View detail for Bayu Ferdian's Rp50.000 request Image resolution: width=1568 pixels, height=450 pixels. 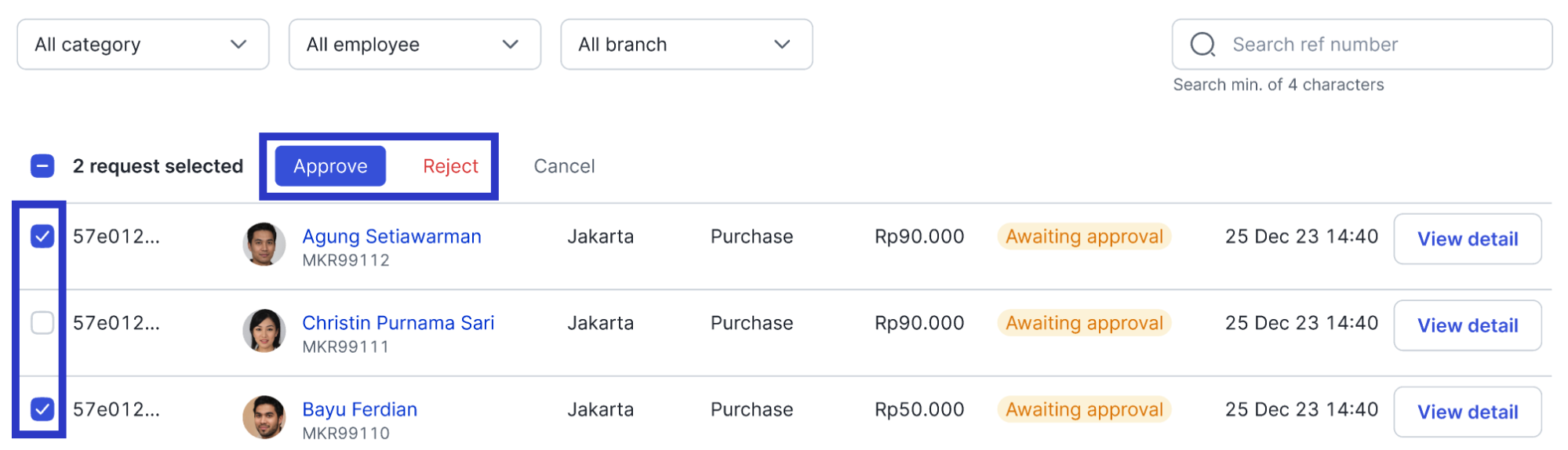pyautogui.click(x=1468, y=412)
